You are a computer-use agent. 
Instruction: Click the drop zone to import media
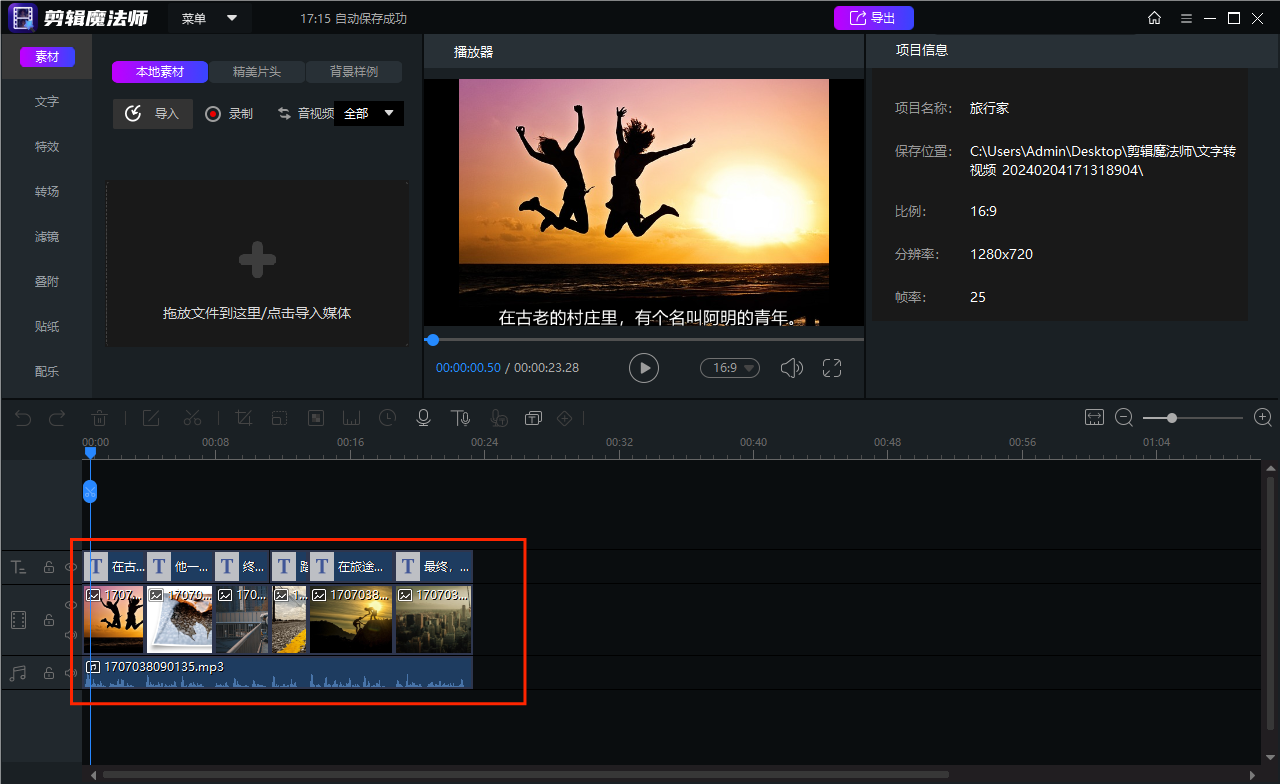coord(257,263)
